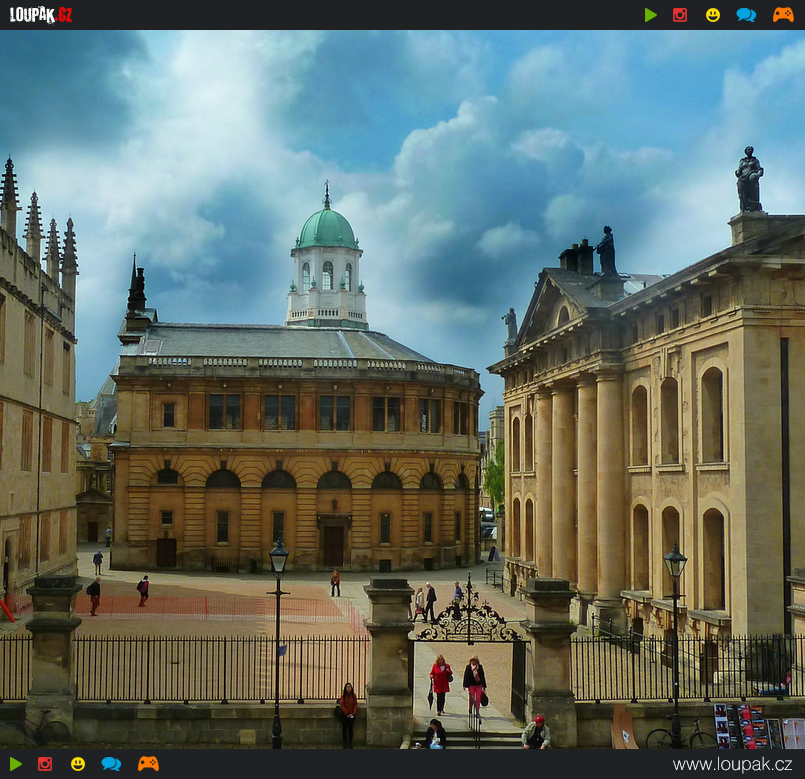Open the blue chat bubbles in bottom bar
805x779 pixels.
click(111, 764)
